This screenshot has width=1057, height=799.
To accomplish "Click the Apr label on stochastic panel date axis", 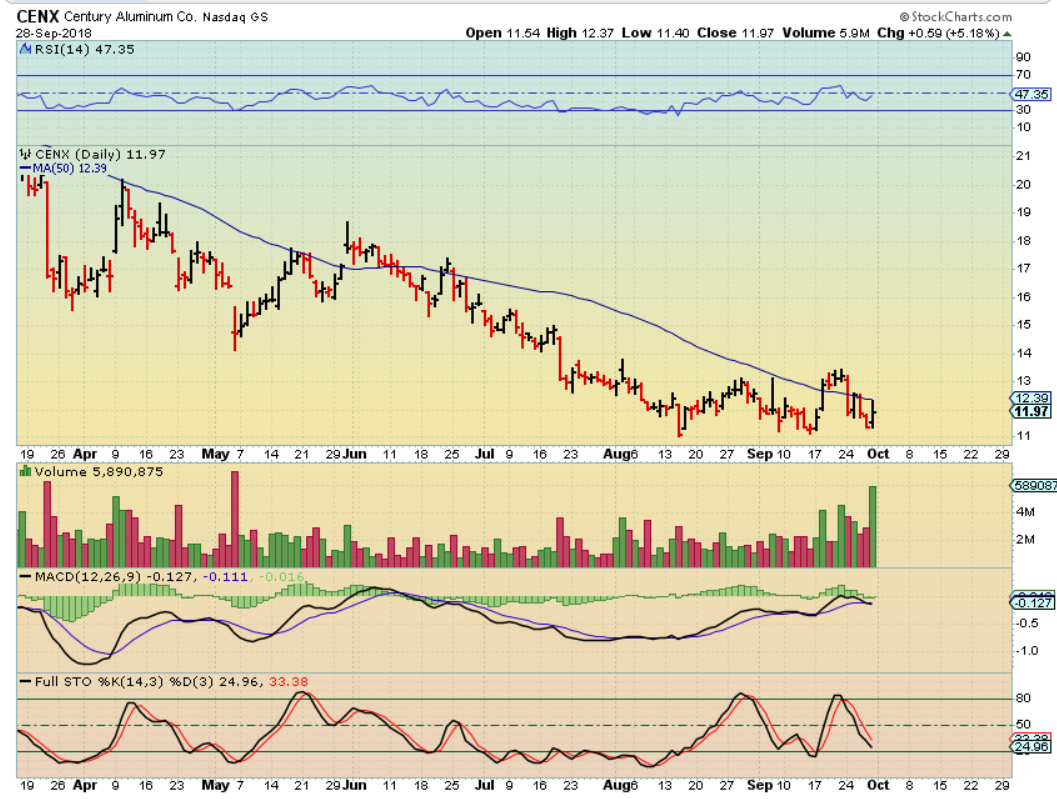I will coord(85,786).
